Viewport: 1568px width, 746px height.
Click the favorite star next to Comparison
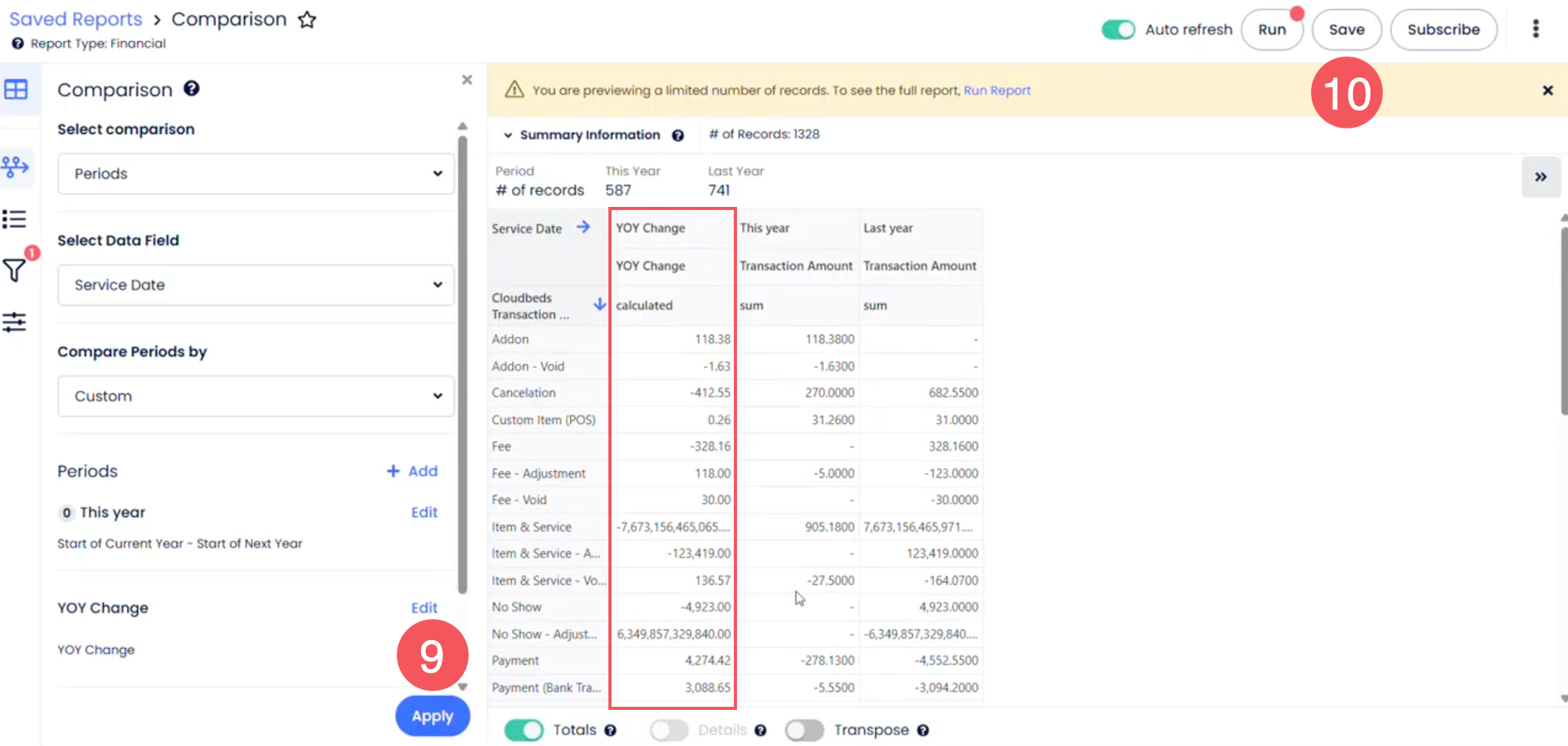(307, 20)
